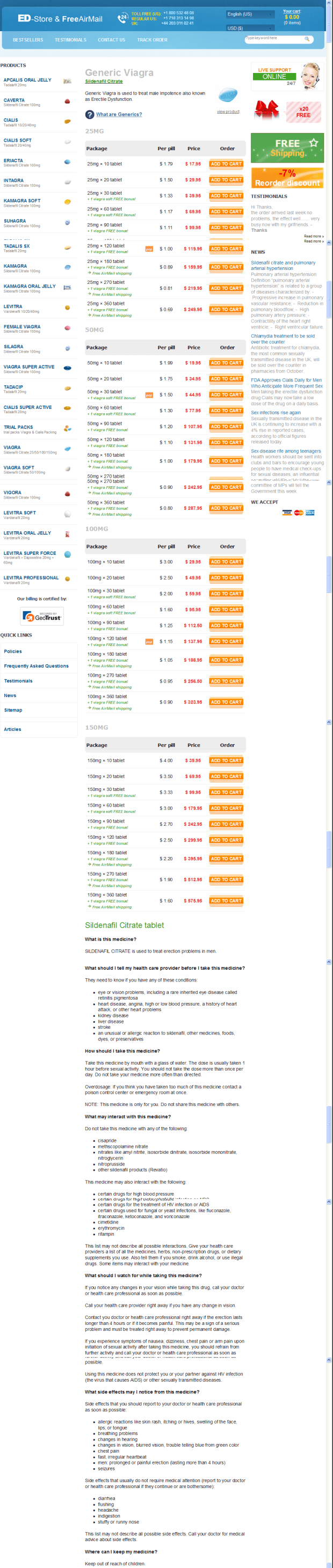The width and height of the screenshot is (333, 1568).
Task: Click the Trial Packs pills icon
Action: [x=67, y=429]
